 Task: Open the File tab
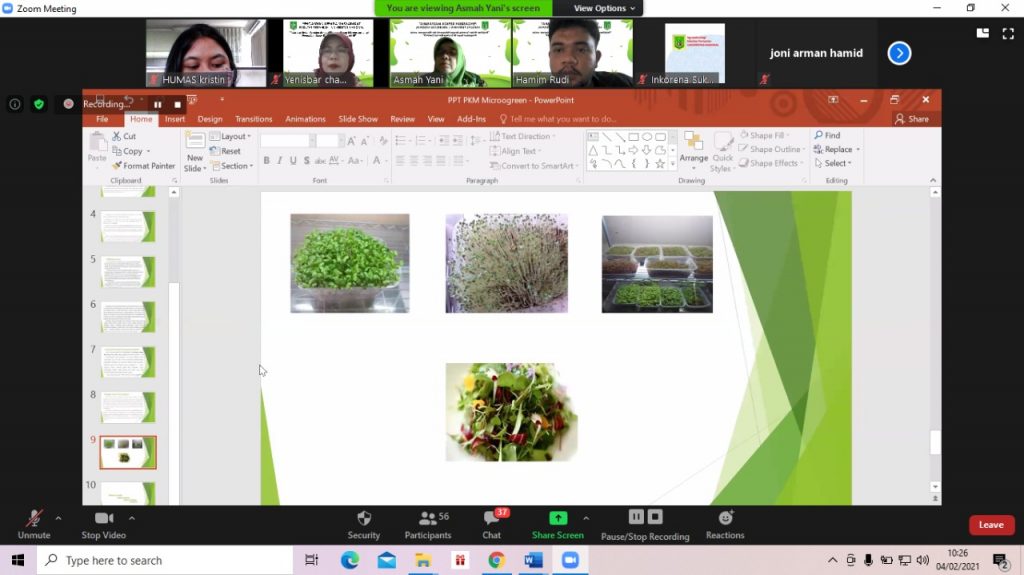pyautogui.click(x=103, y=119)
